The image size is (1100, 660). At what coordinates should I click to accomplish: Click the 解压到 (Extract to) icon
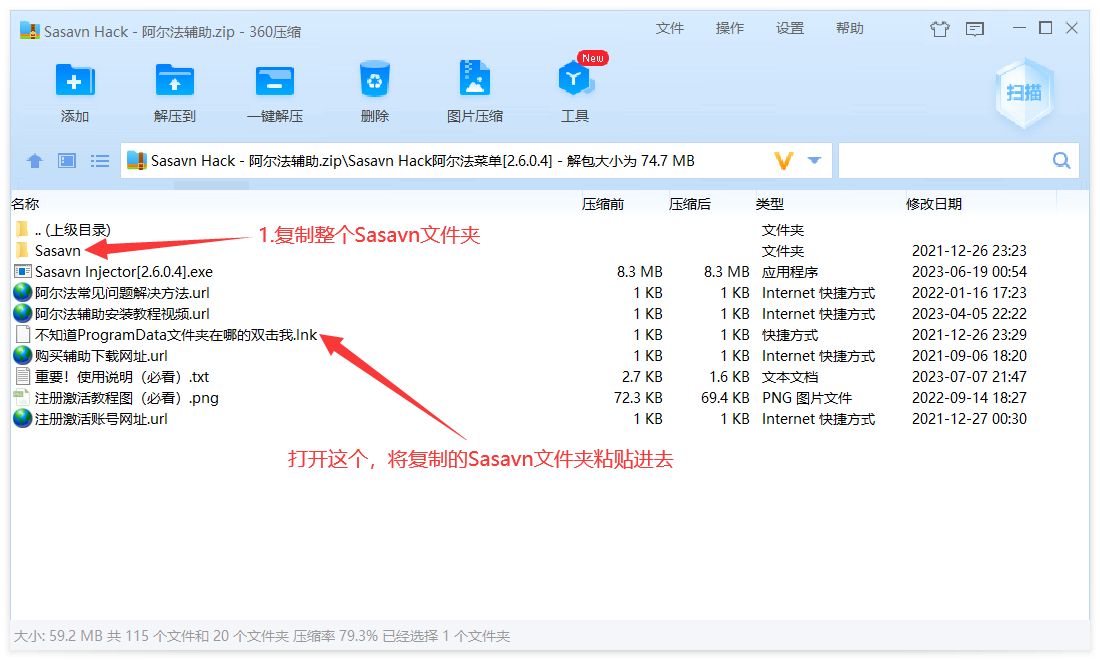coord(175,81)
